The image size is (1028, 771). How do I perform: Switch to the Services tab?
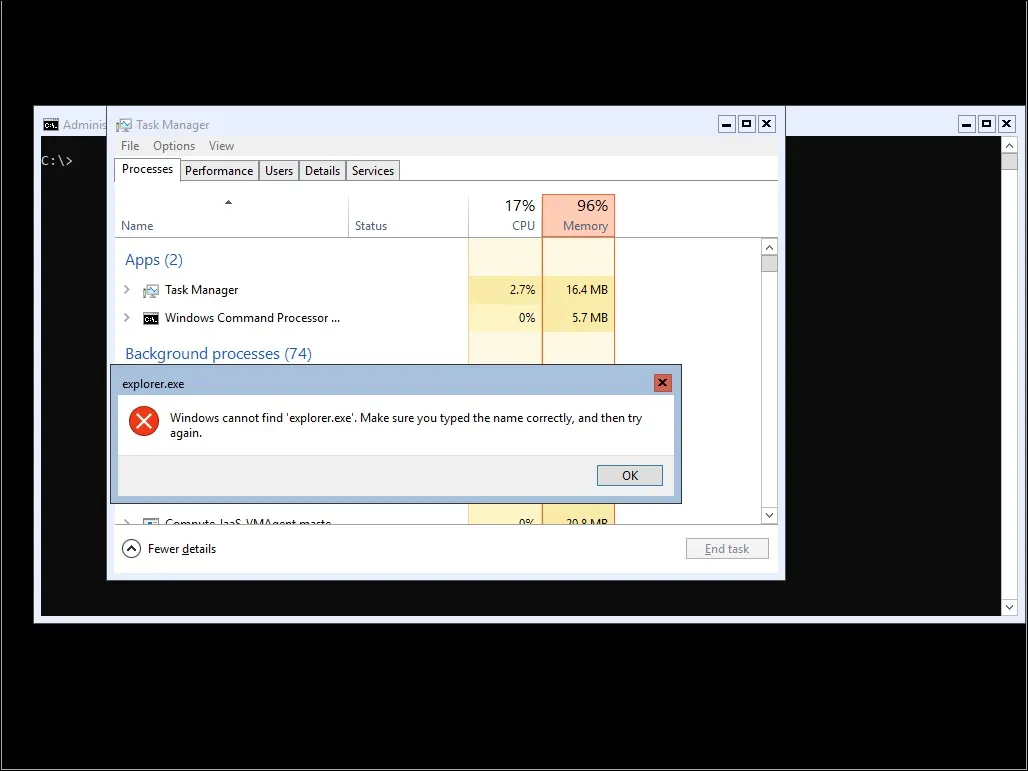coord(372,170)
